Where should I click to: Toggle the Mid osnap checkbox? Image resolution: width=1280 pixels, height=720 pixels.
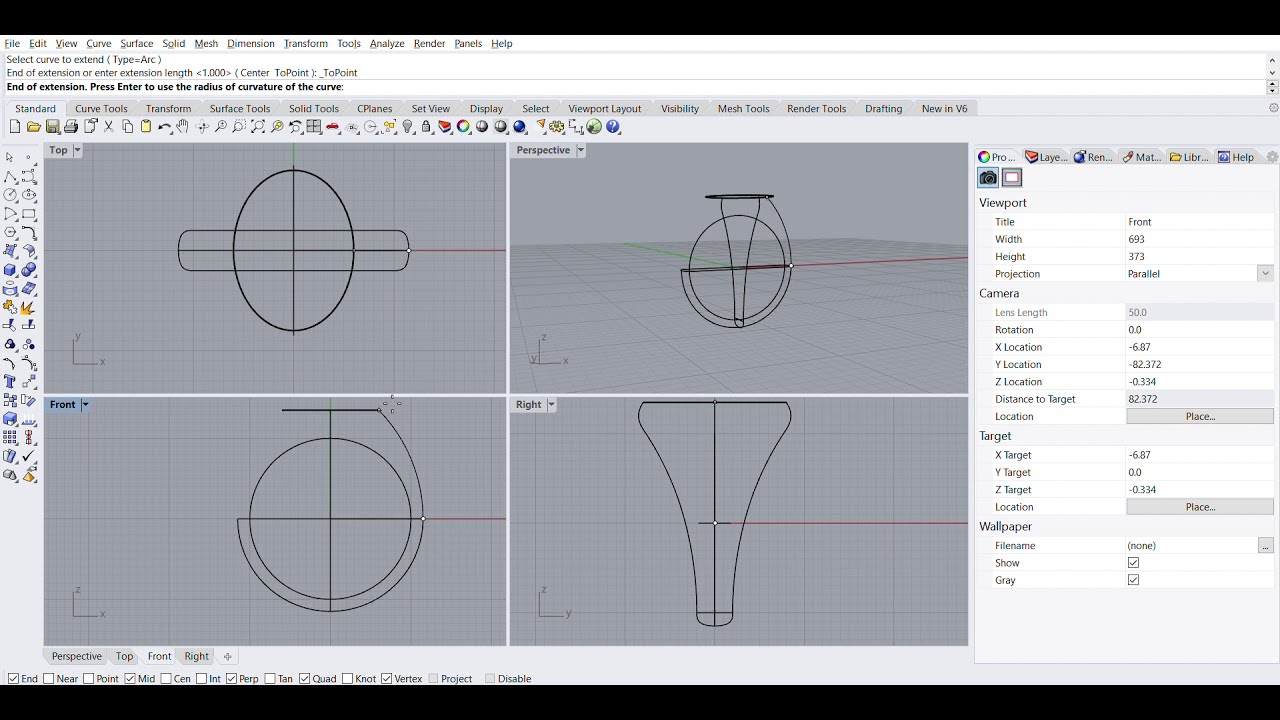pos(130,679)
